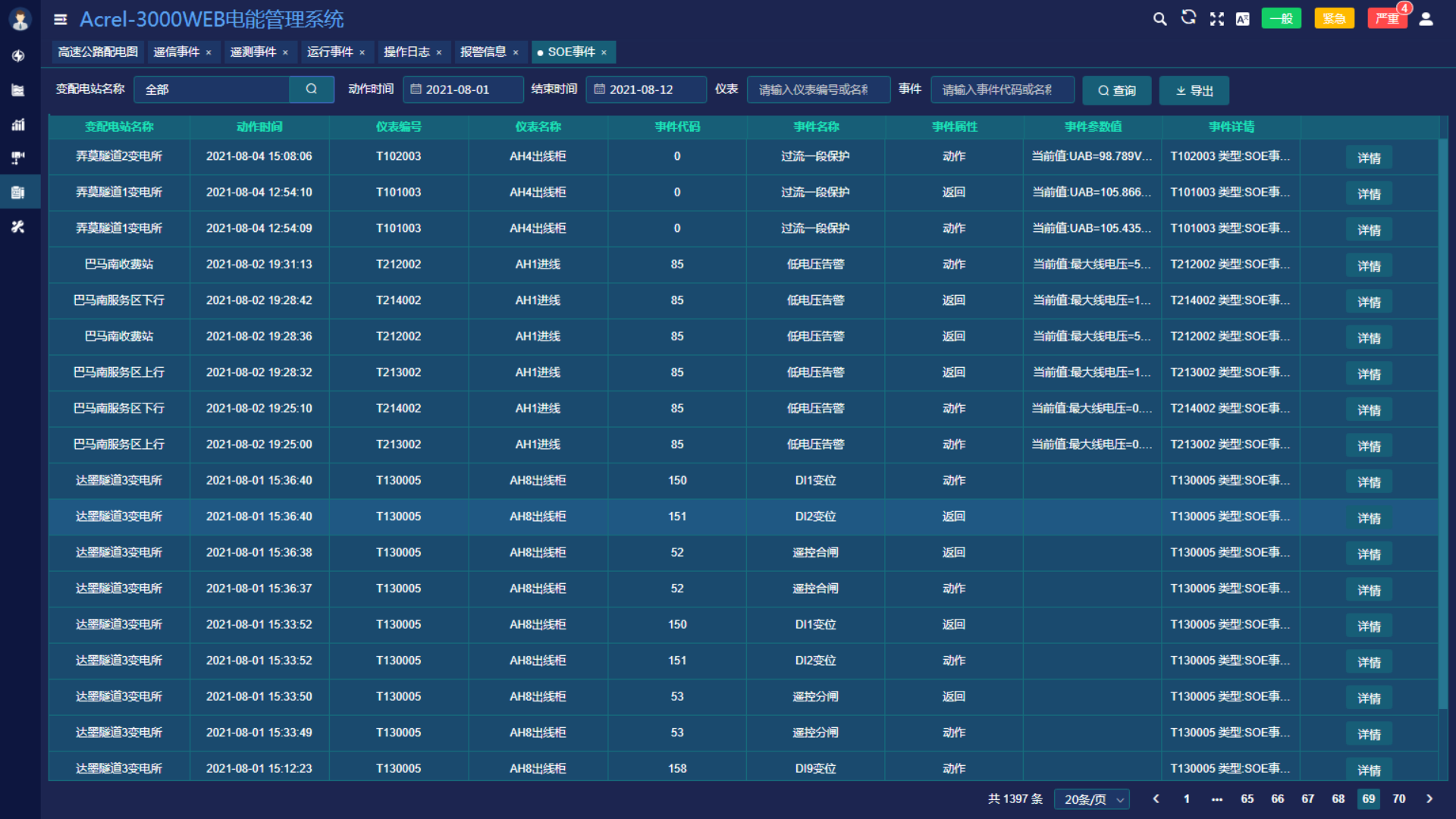1456x819 pixels.
Task: Click the refresh icon in header
Action: coord(1188,18)
